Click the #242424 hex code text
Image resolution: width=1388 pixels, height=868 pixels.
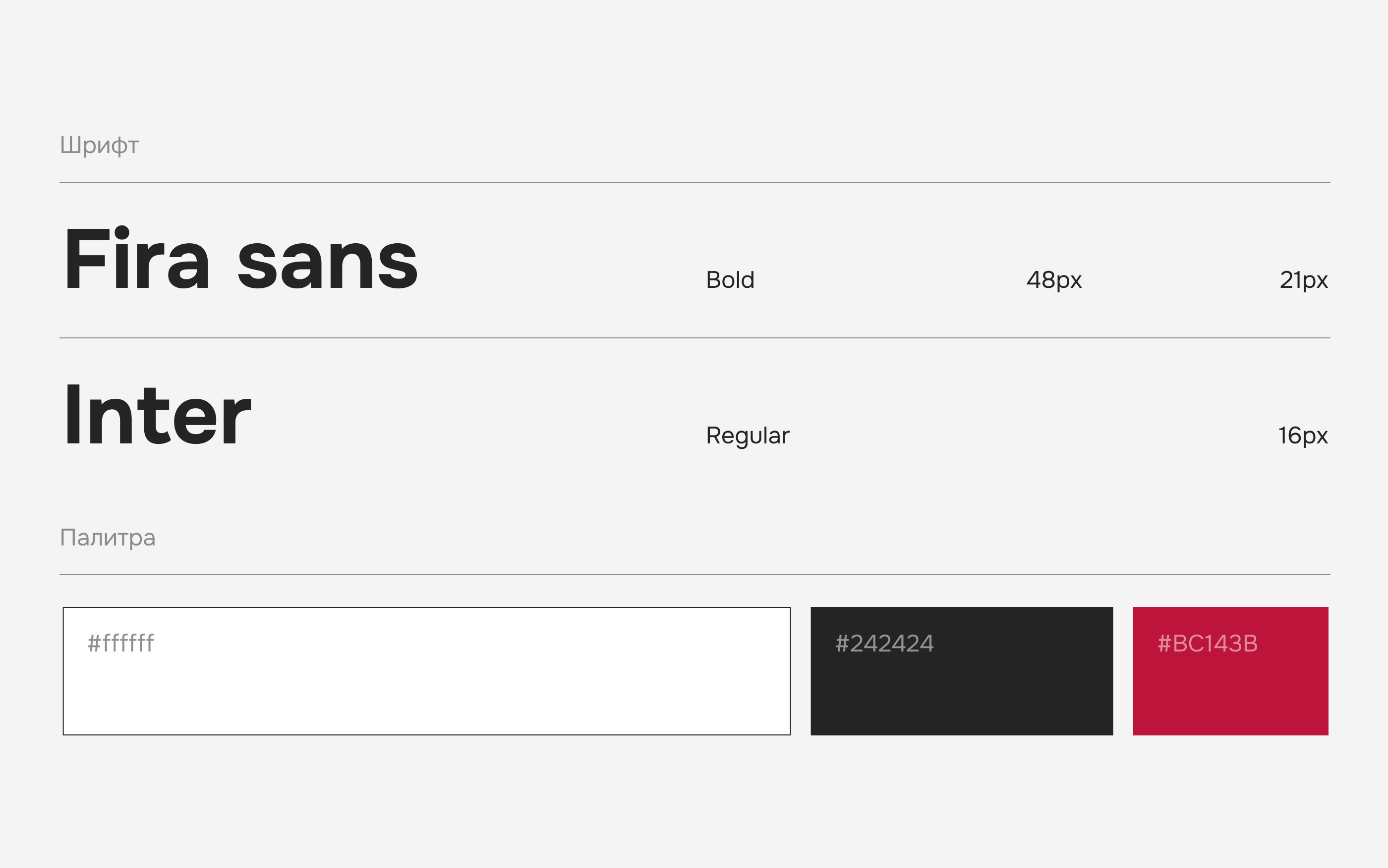coord(884,644)
